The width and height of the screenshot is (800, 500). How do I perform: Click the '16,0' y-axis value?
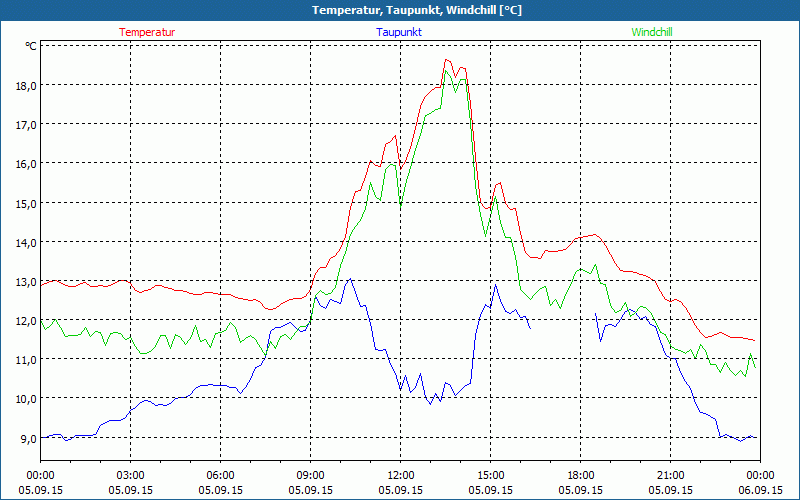click(x=27, y=164)
